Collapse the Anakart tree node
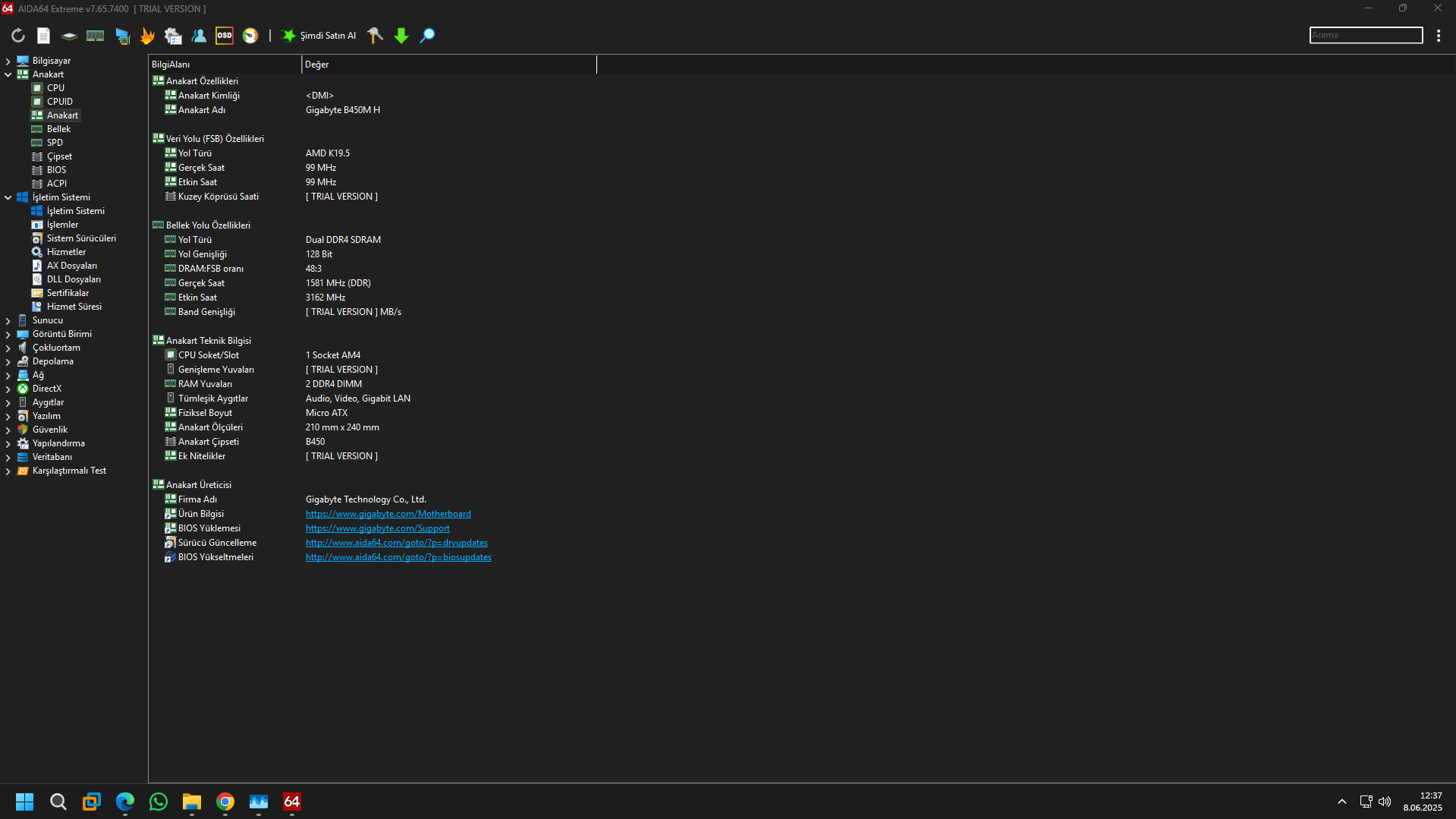Image resolution: width=1456 pixels, height=819 pixels. pyautogui.click(x=8, y=74)
